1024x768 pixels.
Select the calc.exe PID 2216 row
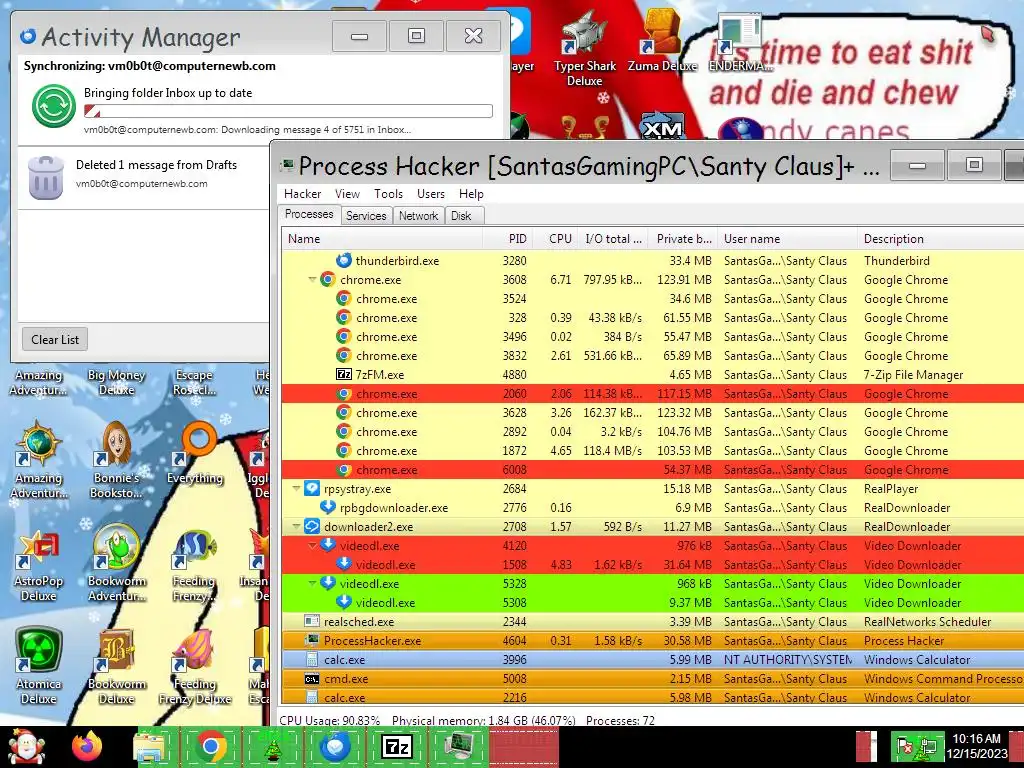tap(653, 697)
